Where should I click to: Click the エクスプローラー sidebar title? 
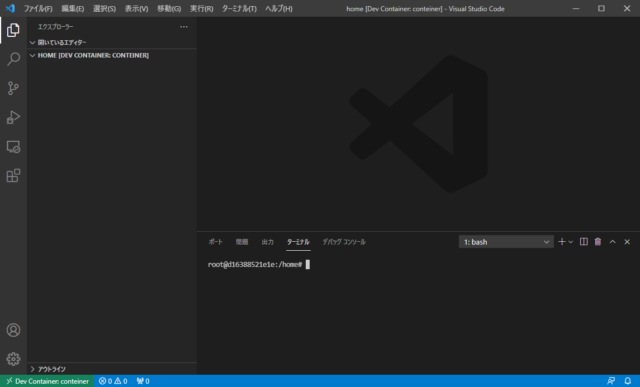click(x=56, y=27)
